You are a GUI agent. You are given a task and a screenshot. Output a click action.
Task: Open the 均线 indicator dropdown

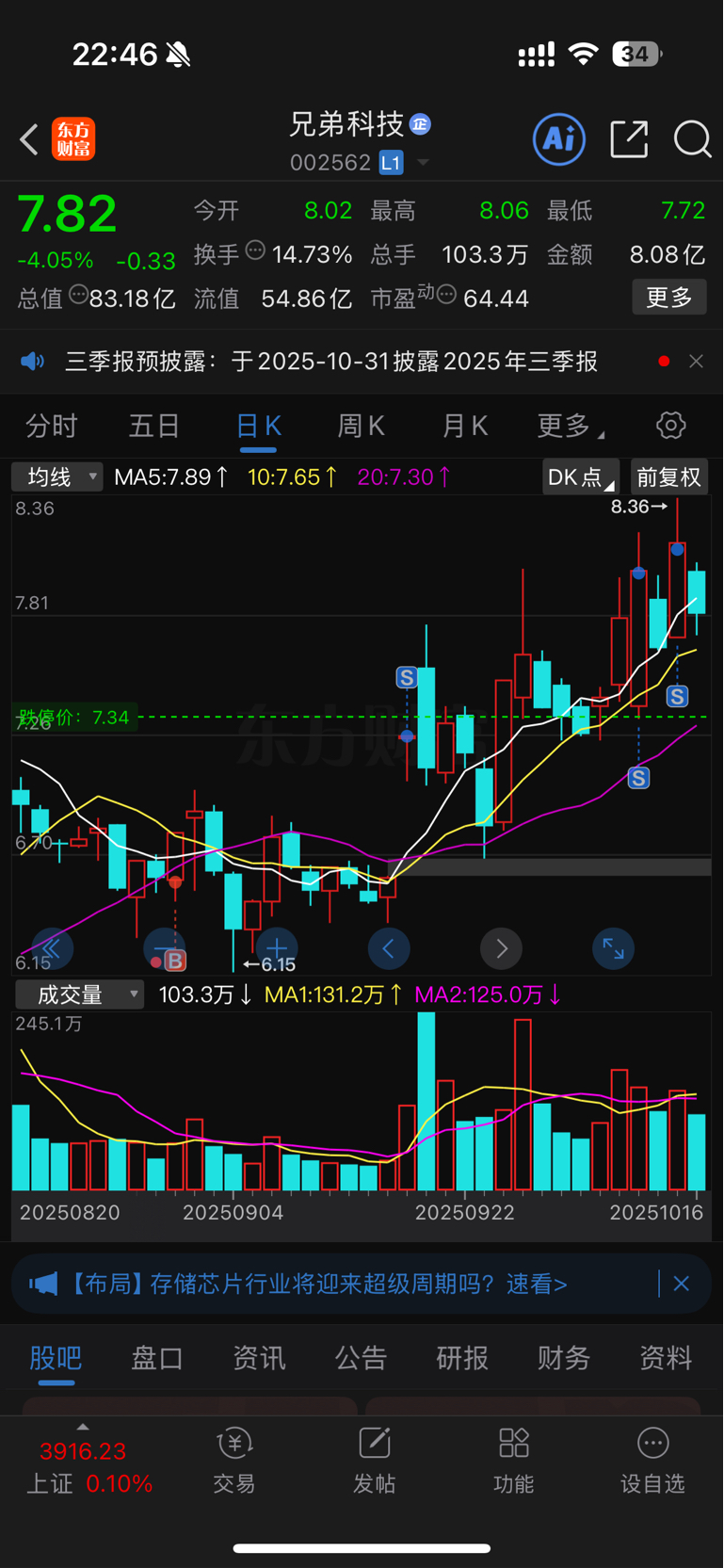click(x=56, y=477)
